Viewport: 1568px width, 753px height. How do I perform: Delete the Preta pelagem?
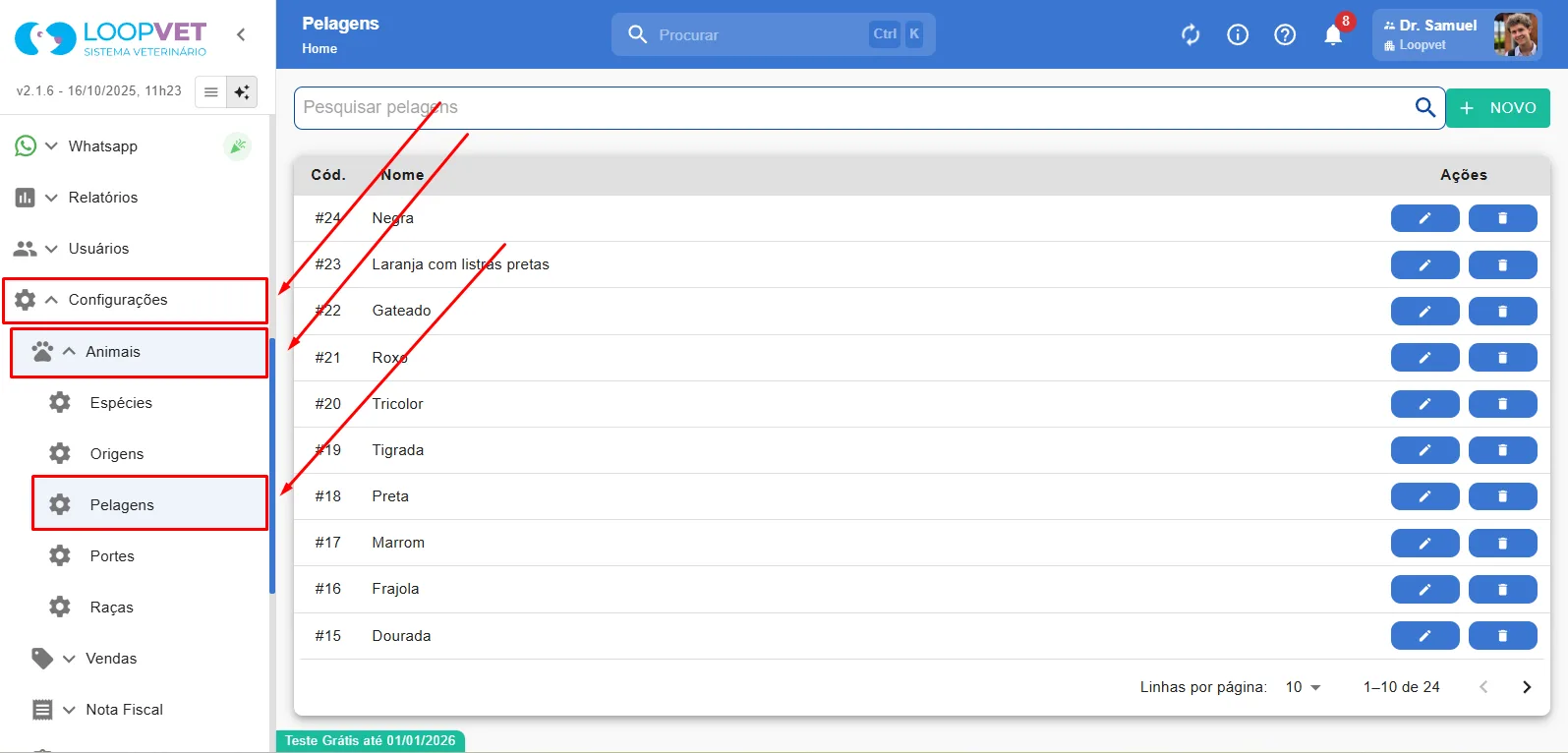(x=1502, y=496)
